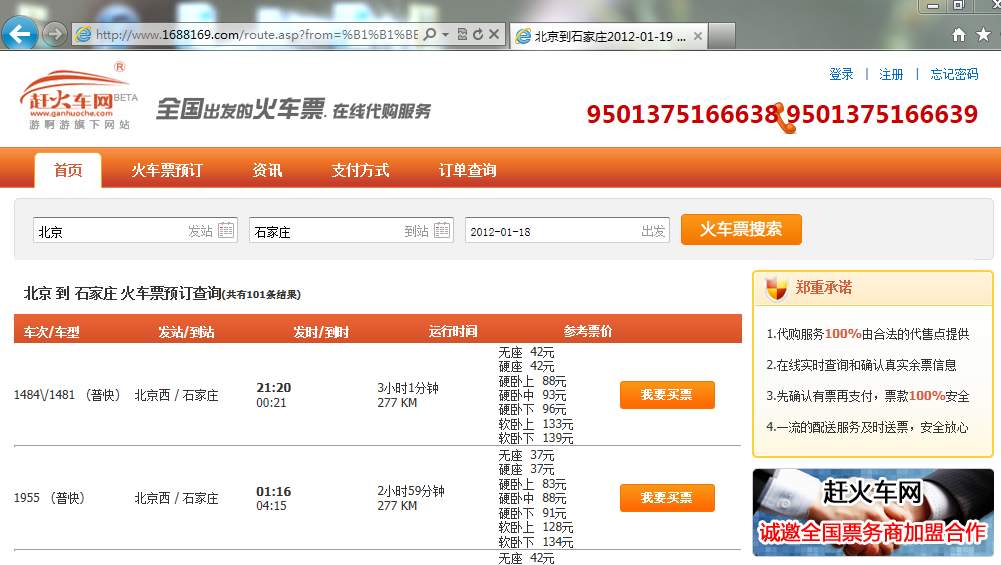Image resolution: width=1001 pixels, height=565 pixels.
Task: Click the Stop loading X icon
Action: point(494,35)
